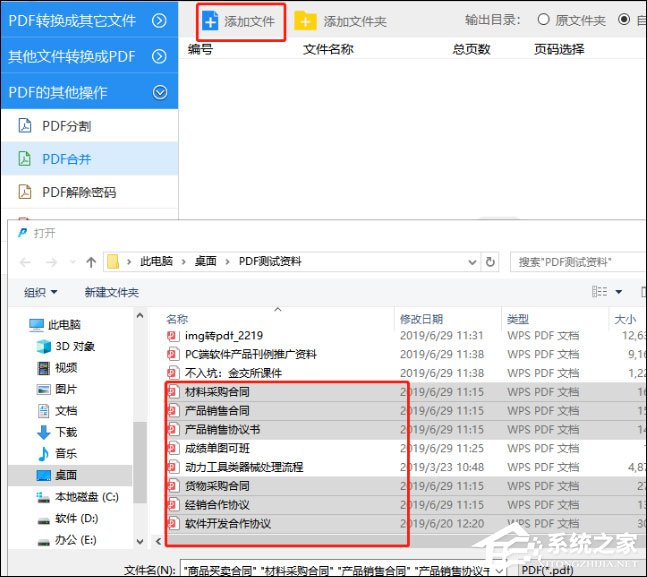
Task: Sort files by 名称 column header
Action: [177, 319]
